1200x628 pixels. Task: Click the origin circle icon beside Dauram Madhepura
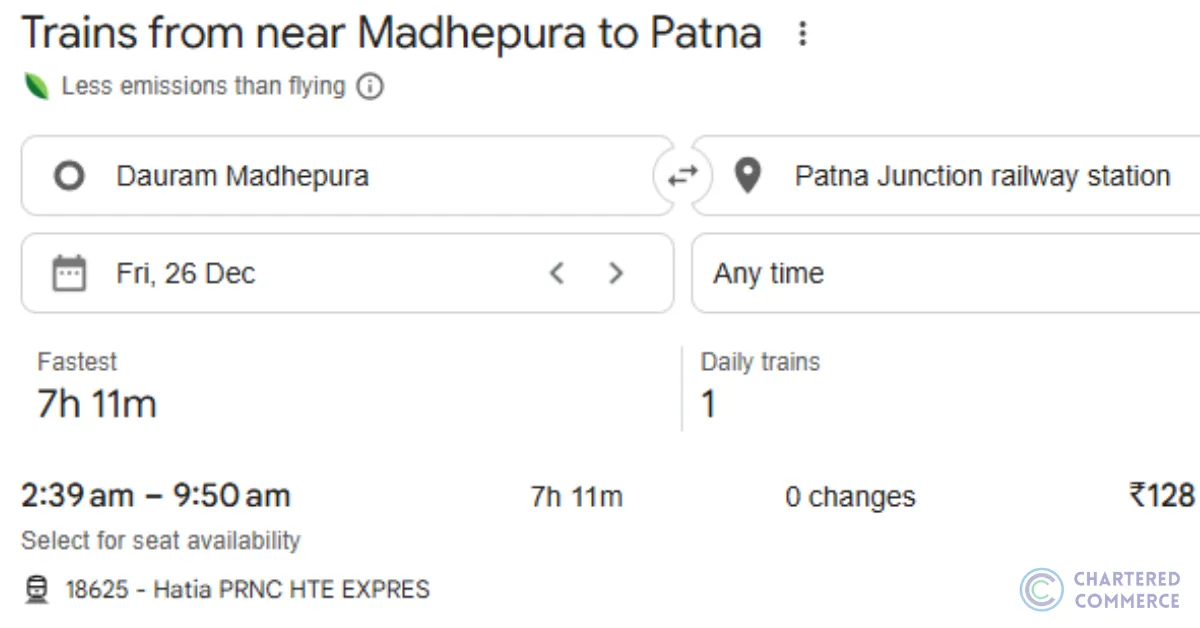pos(68,175)
